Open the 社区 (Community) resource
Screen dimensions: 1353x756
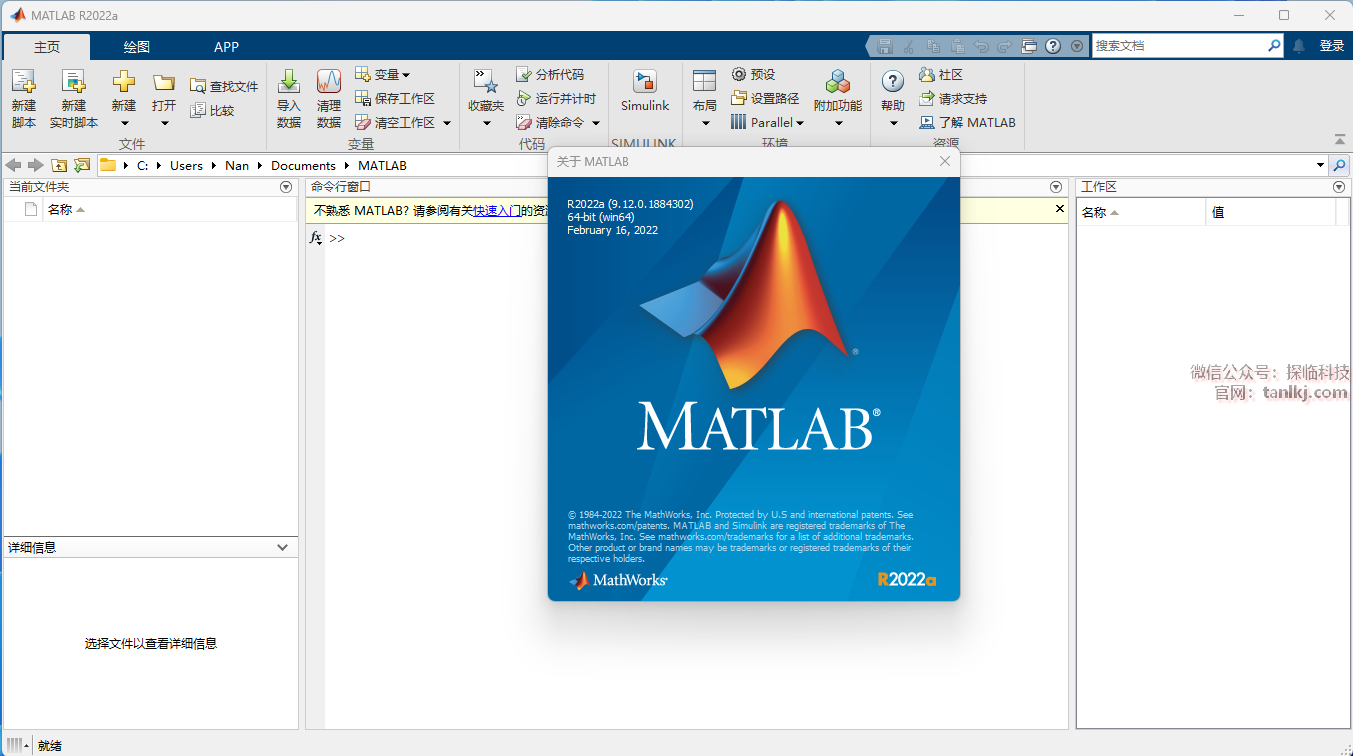click(x=941, y=74)
